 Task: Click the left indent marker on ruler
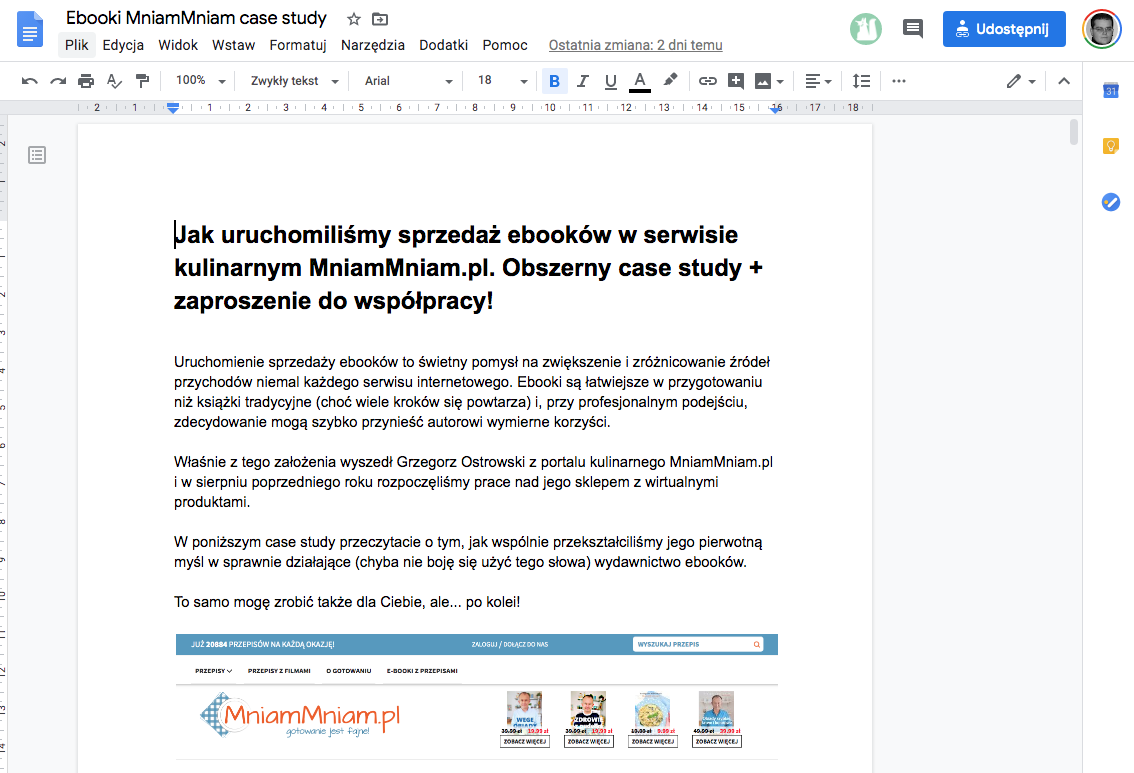(x=173, y=108)
